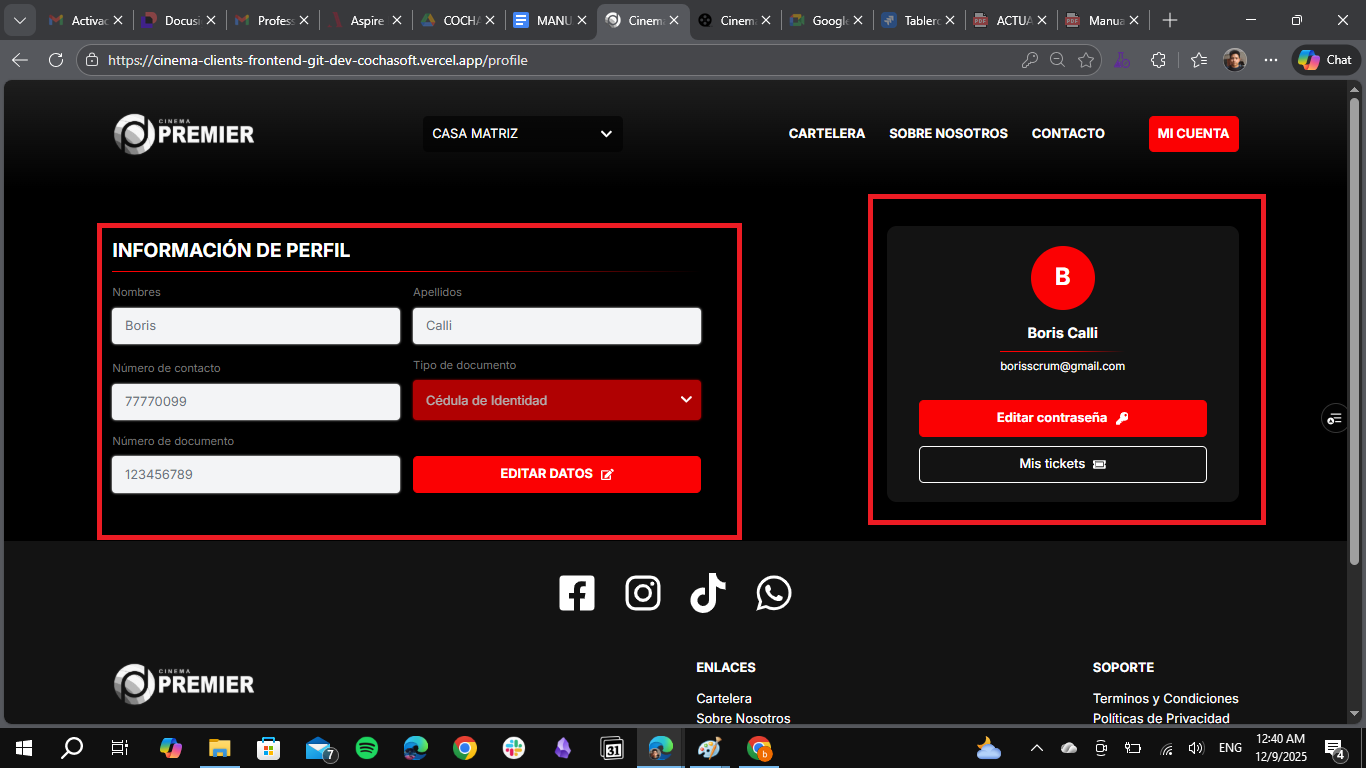Expand the CASA MATRIZ branch dropdown
This screenshot has height=768, width=1366.
pos(522,134)
